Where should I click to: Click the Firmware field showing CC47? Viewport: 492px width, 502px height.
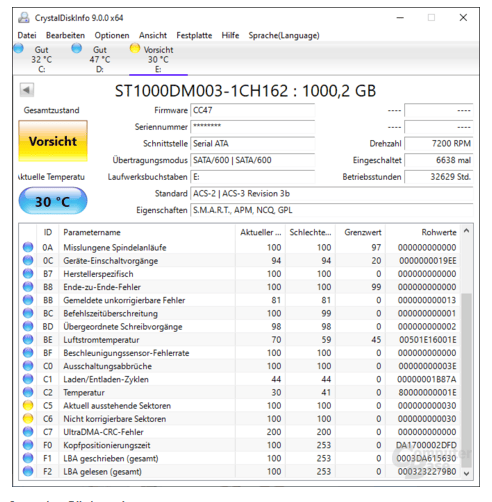click(x=252, y=110)
